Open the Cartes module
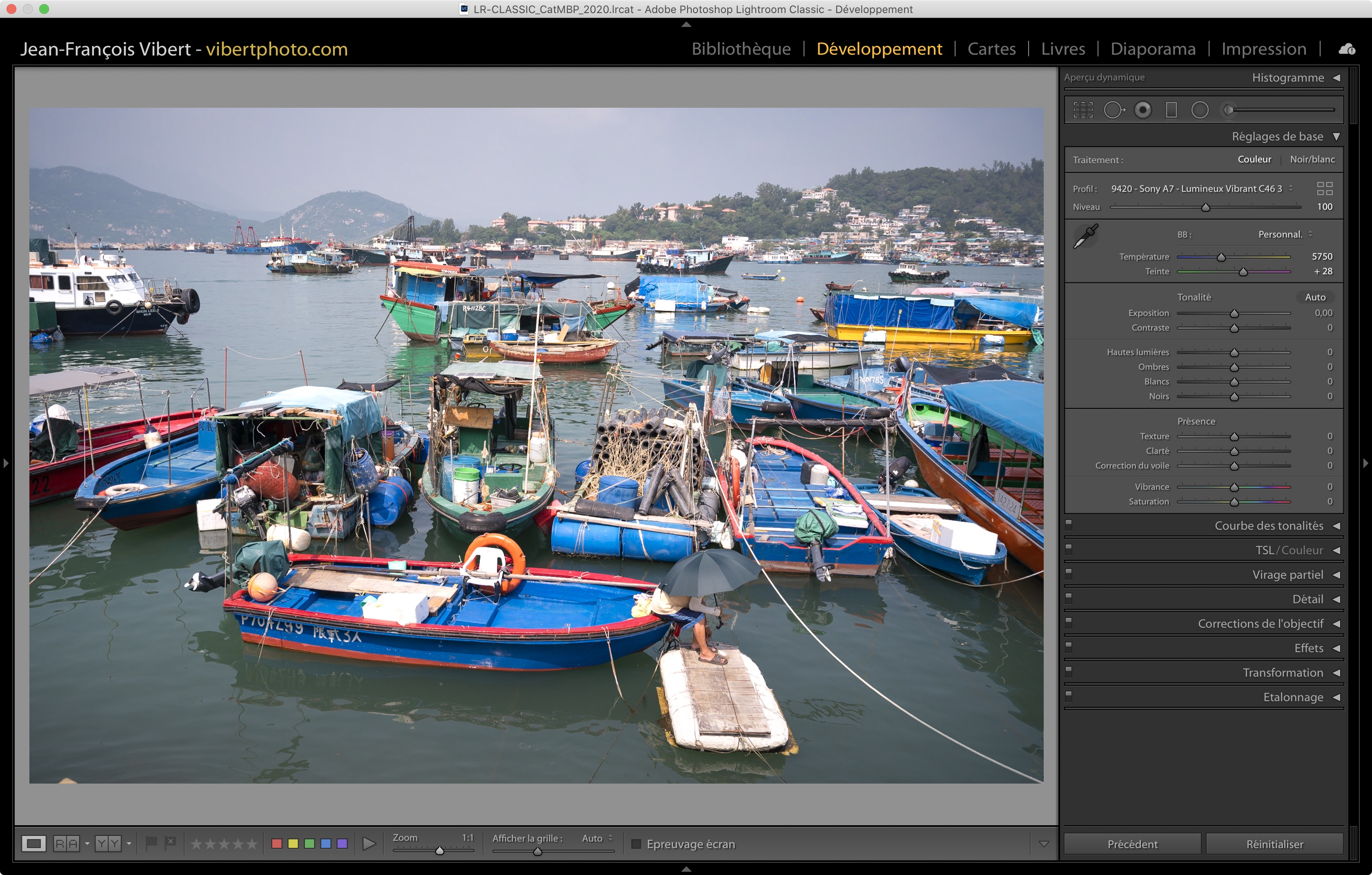This screenshot has width=1372, height=875. point(991,49)
